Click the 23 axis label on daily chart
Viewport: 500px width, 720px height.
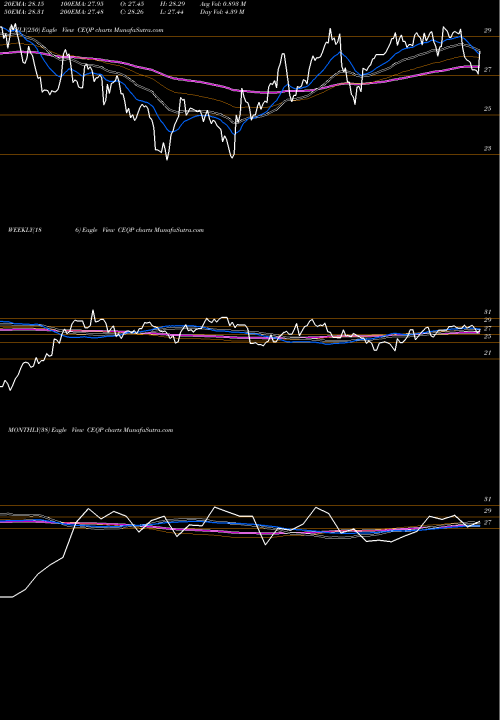click(487, 148)
